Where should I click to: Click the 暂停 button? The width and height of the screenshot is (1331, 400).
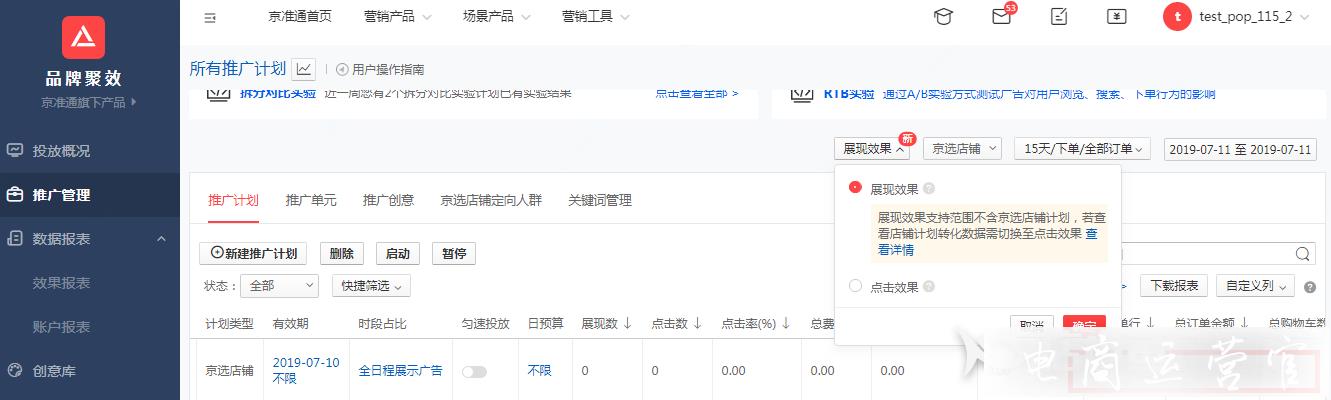(454, 253)
